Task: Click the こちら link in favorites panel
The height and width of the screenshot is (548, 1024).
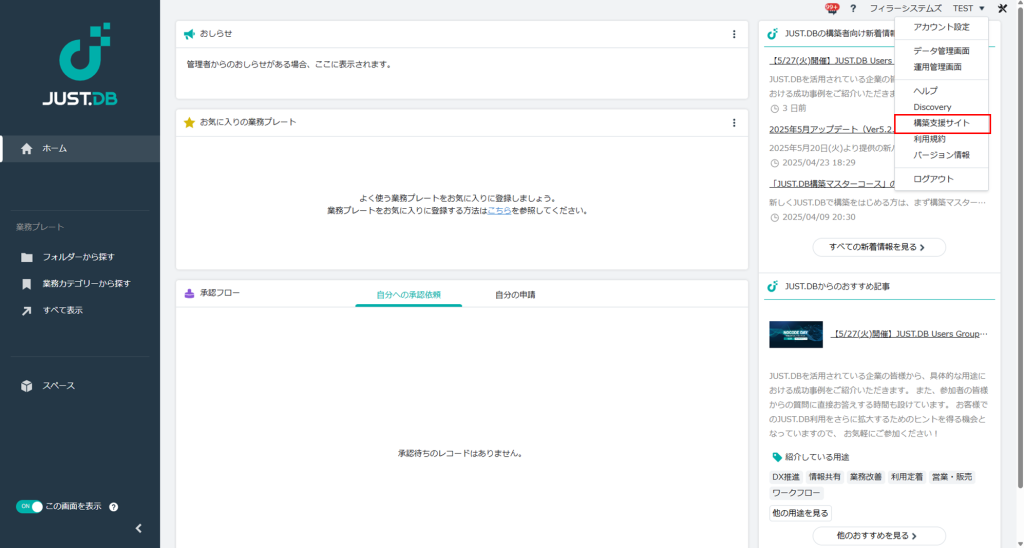Action: click(500, 211)
